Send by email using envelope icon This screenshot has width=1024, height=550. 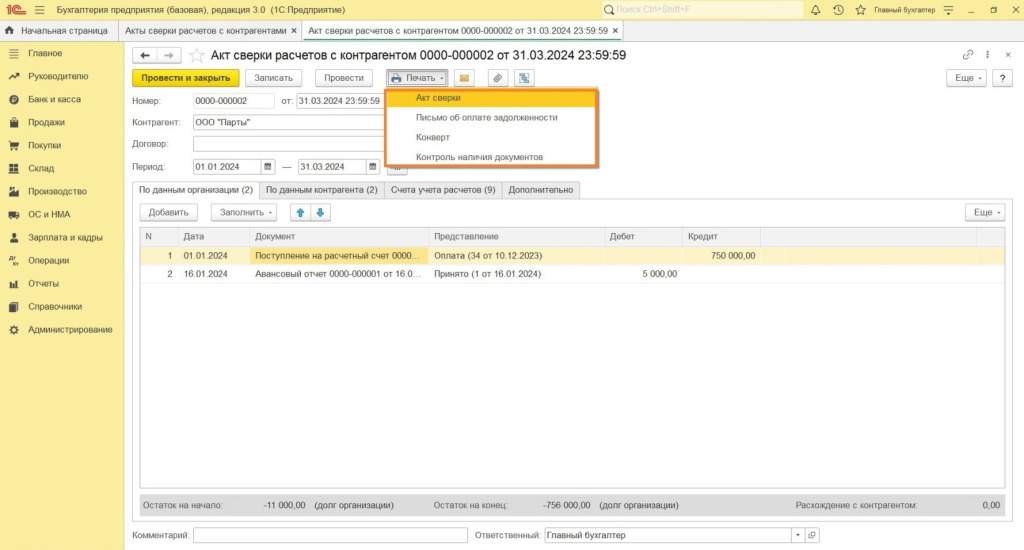coord(464,78)
